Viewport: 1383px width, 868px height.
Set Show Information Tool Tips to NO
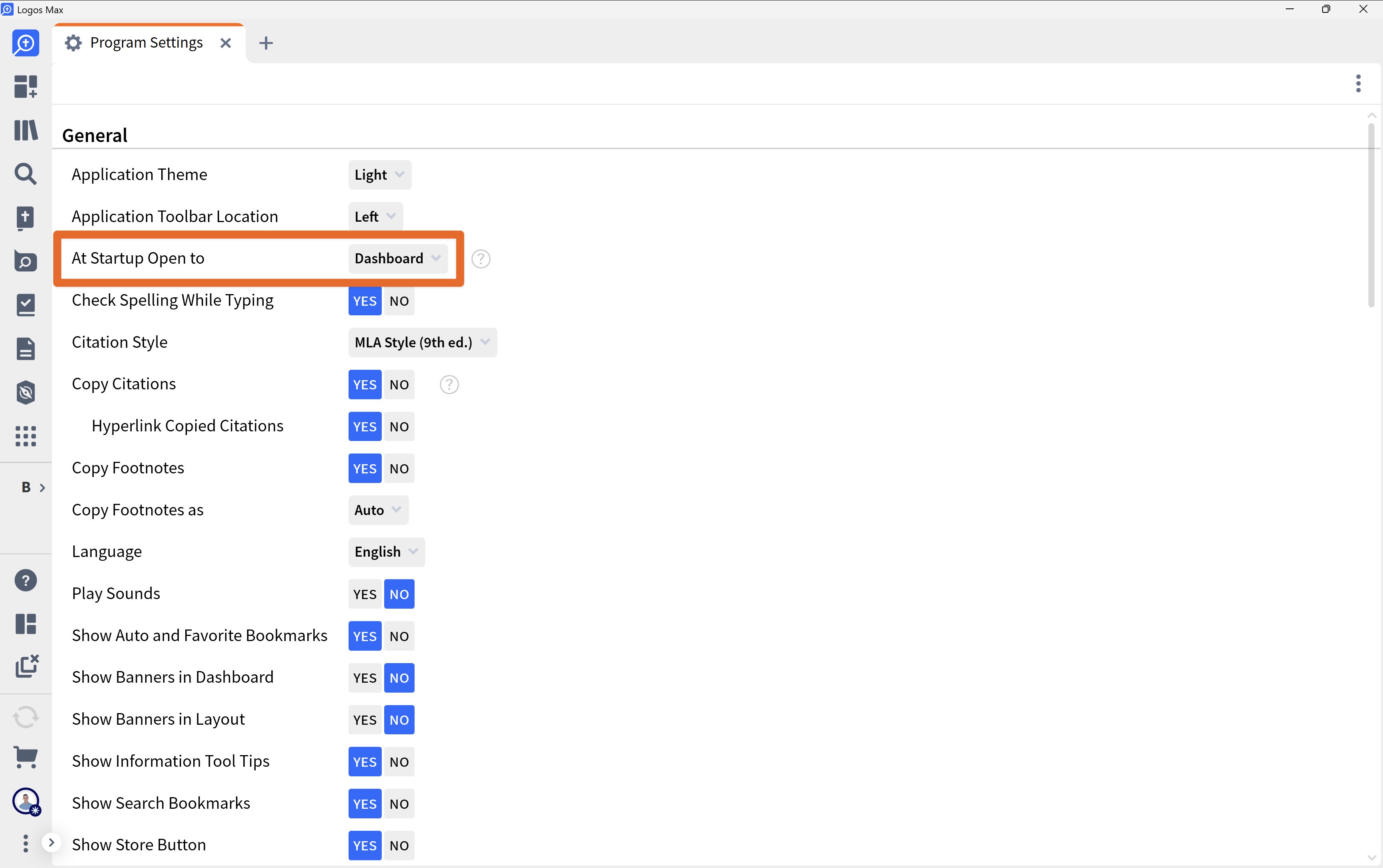click(x=399, y=762)
